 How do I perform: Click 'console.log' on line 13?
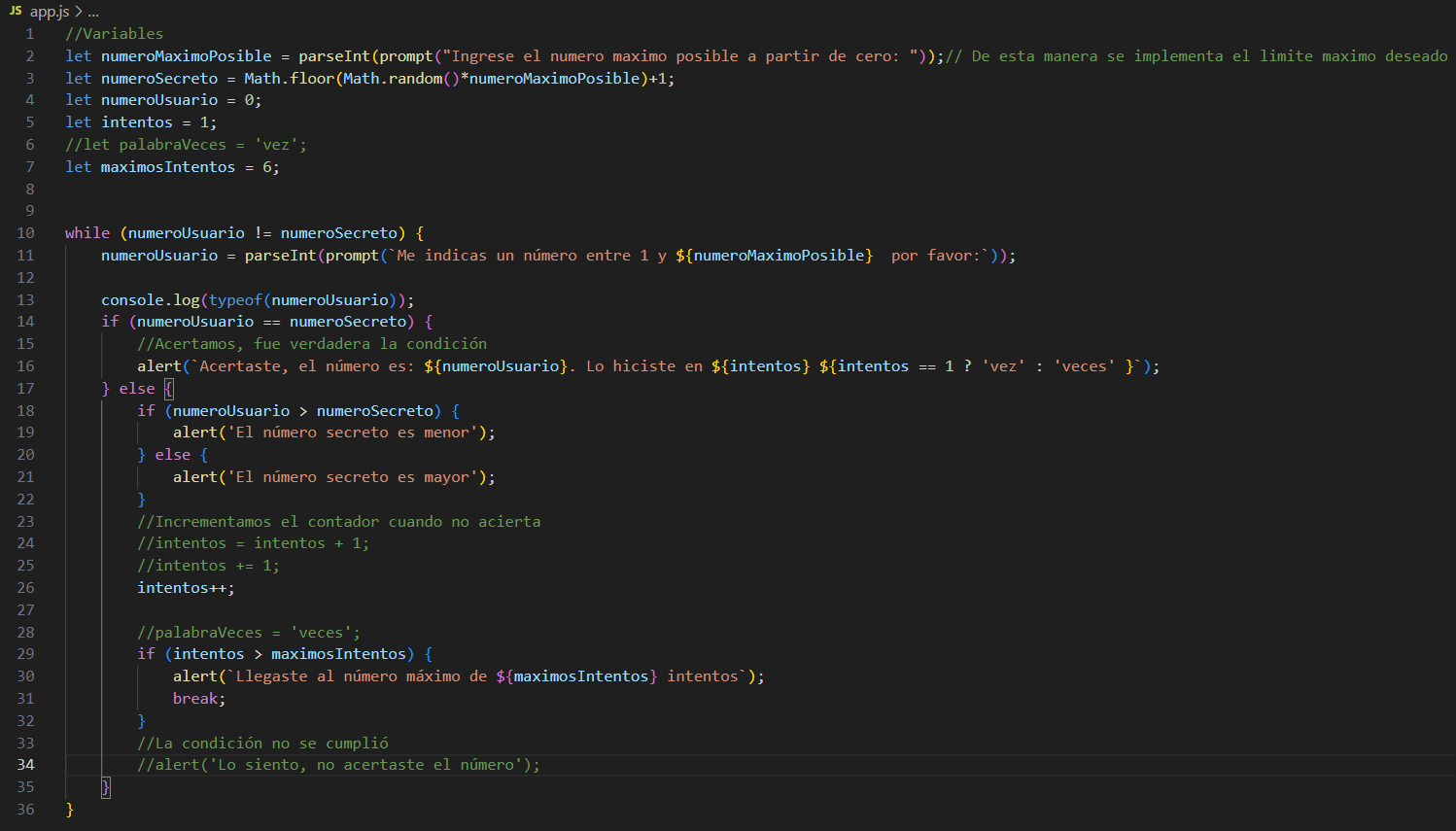coord(151,300)
